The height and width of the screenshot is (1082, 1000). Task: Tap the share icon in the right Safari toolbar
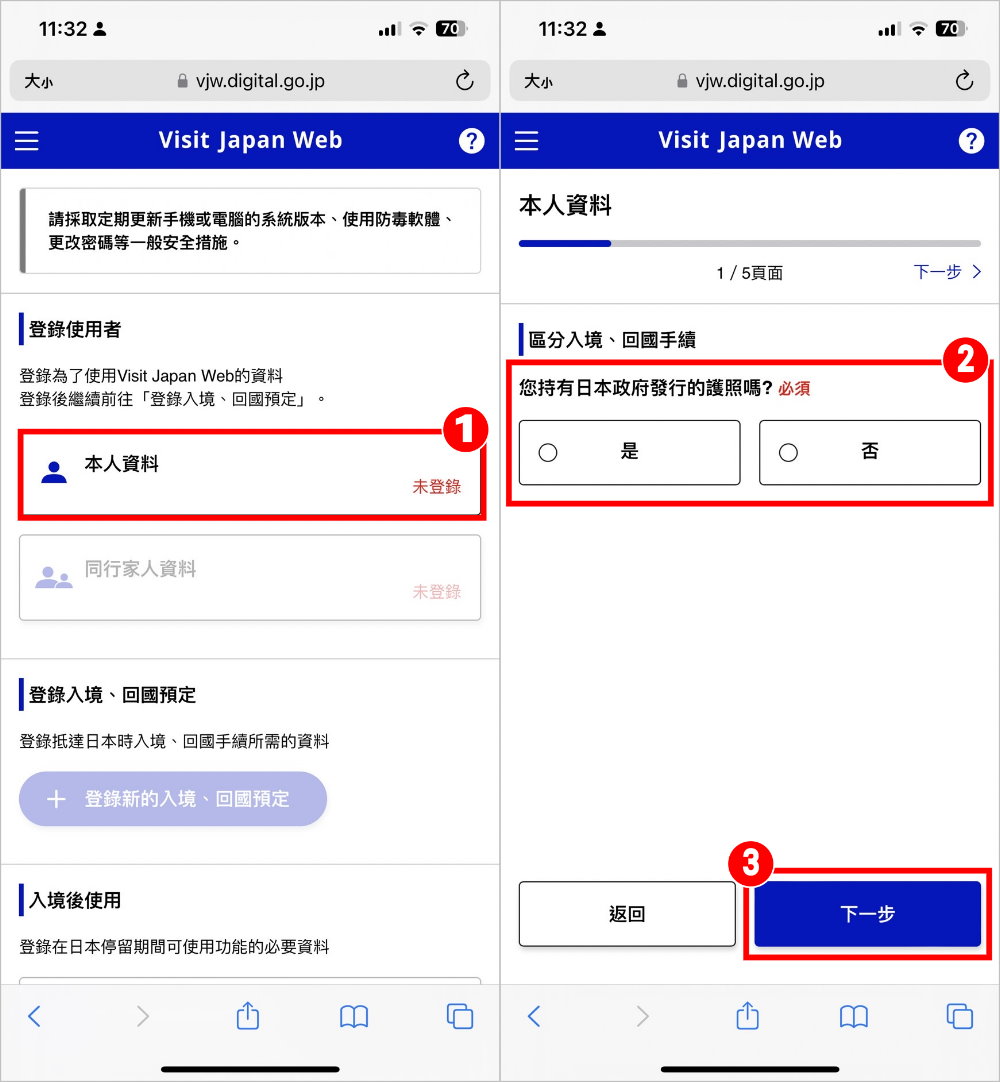747,1015
